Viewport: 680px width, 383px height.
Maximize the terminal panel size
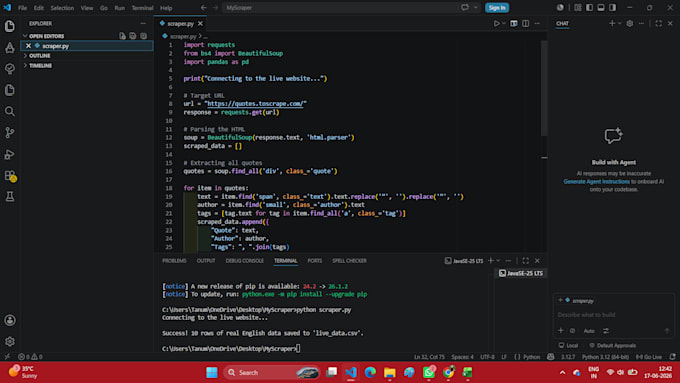[x=526, y=261]
